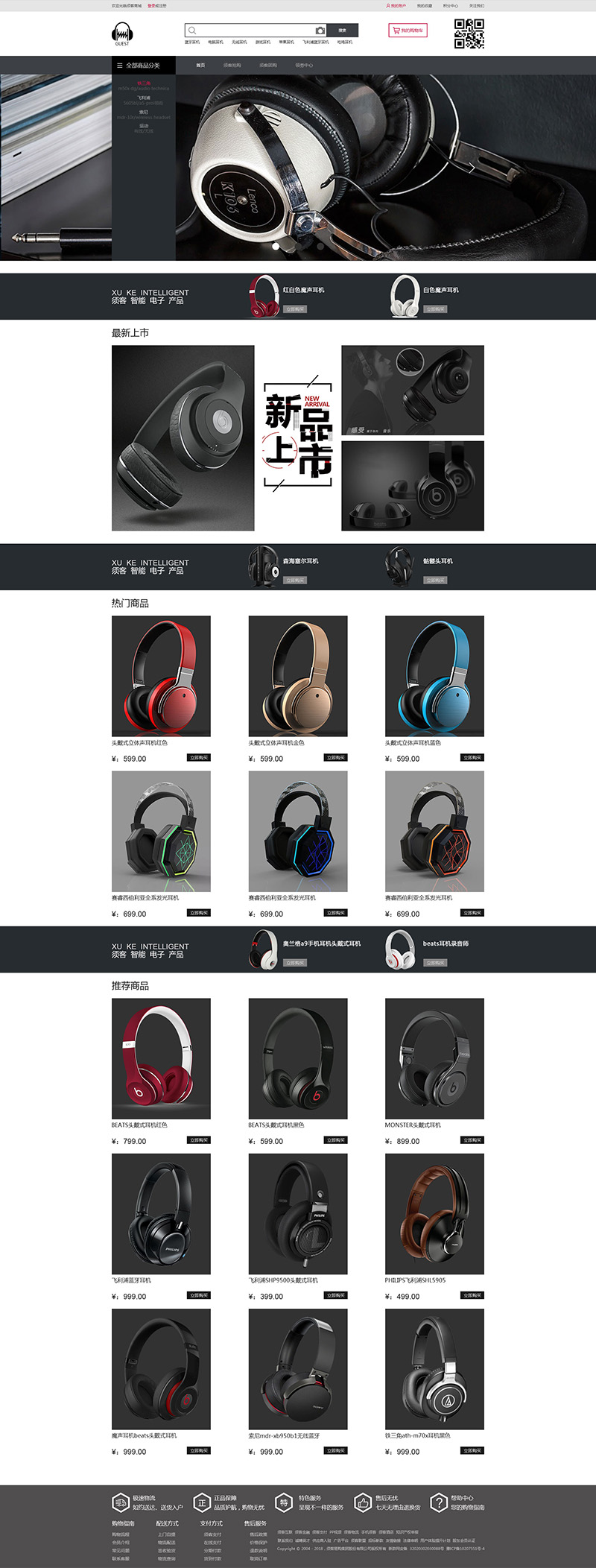This screenshot has height=1568, width=596.
Task: Open 我的账户 link in top bar
Action: [396, 5]
